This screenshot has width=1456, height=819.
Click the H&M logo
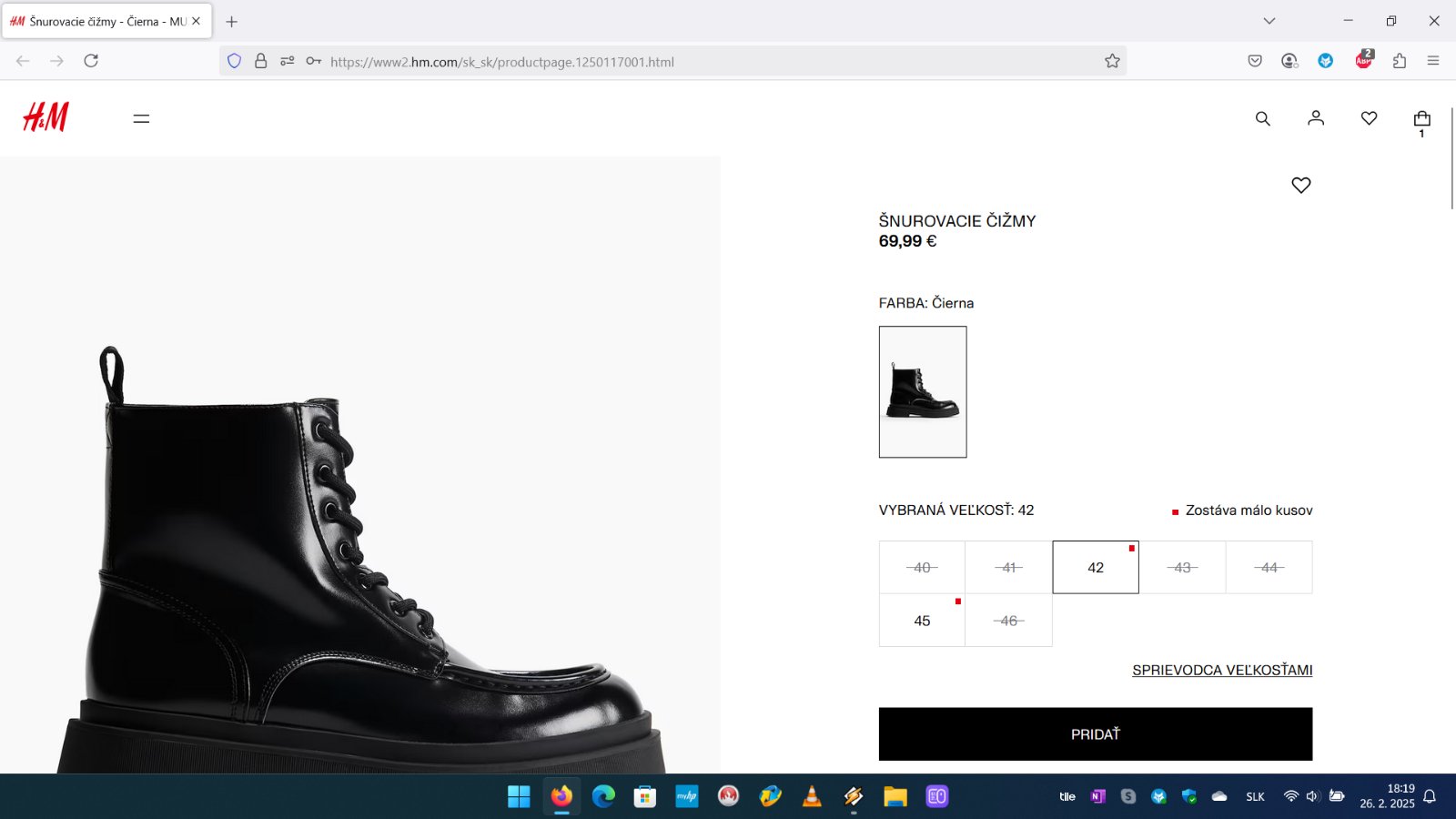coord(45,117)
